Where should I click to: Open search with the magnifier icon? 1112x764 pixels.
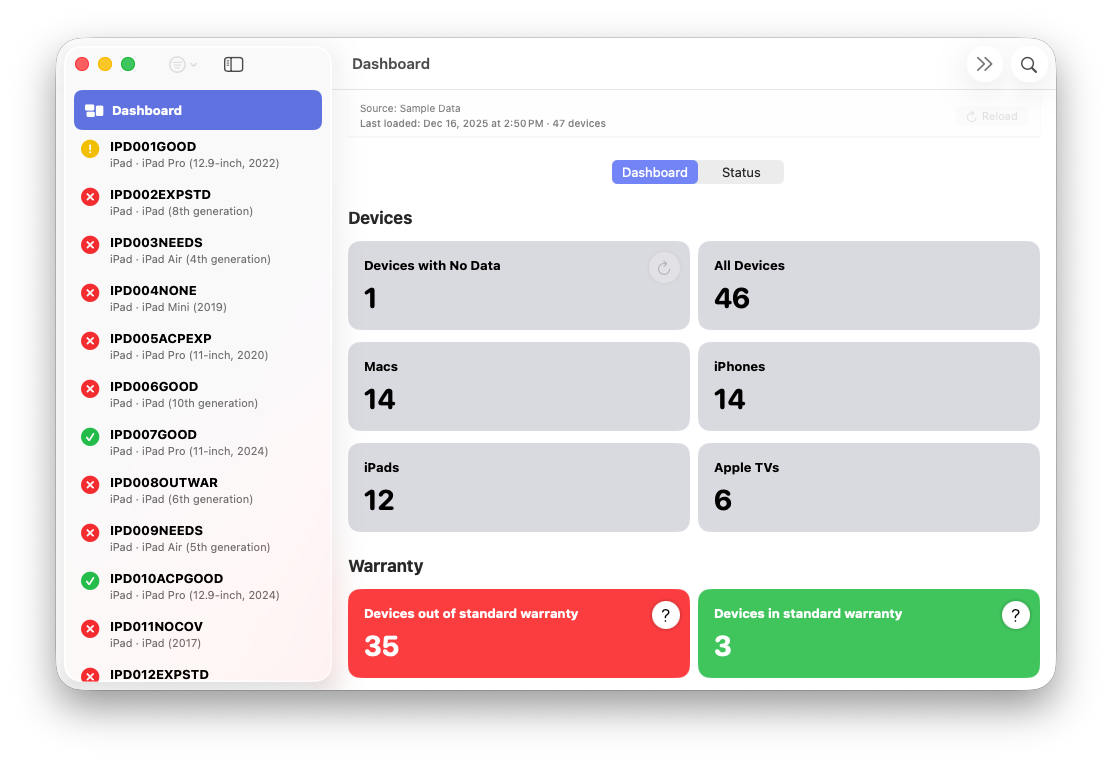coord(1028,63)
